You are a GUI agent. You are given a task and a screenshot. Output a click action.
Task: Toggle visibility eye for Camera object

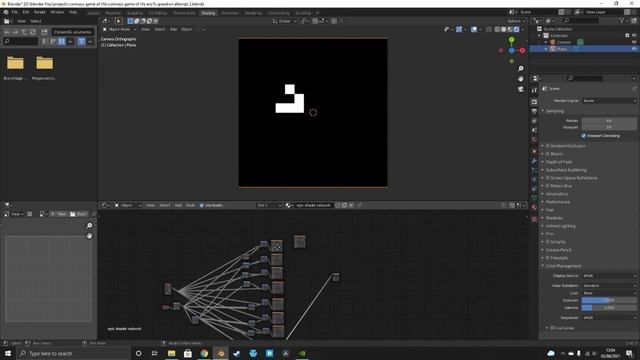pyautogui.click(x=634, y=42)
